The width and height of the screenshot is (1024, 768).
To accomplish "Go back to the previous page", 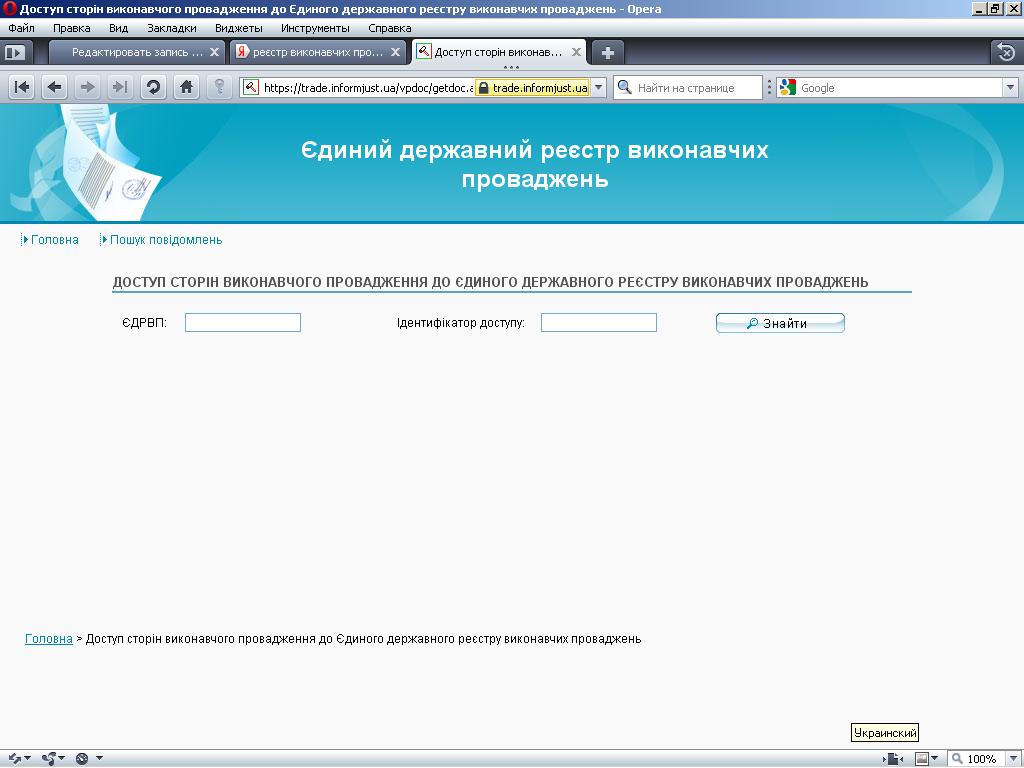I will point(55,87).
